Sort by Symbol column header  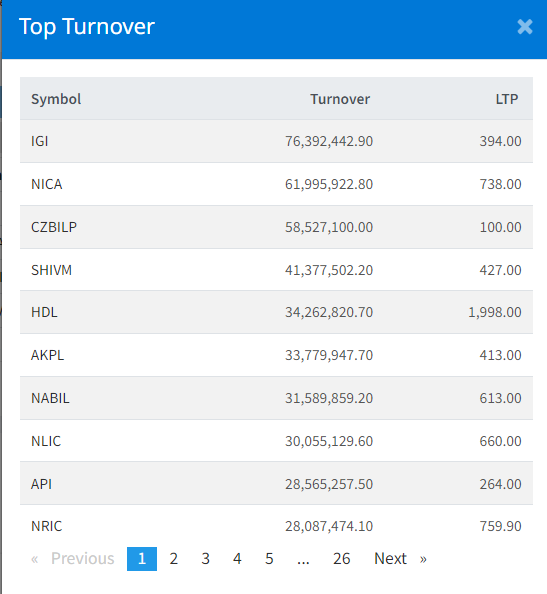[x=56, y=99]
